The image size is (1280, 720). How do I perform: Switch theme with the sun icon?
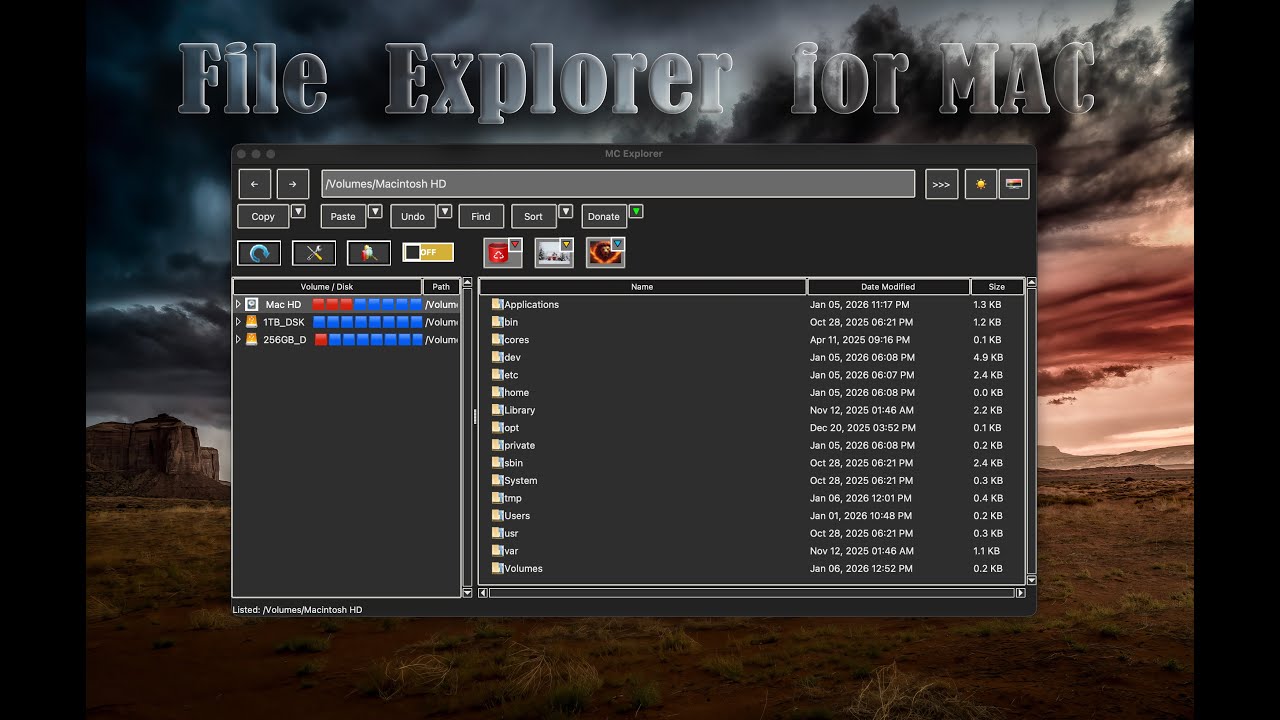(981, 184)
